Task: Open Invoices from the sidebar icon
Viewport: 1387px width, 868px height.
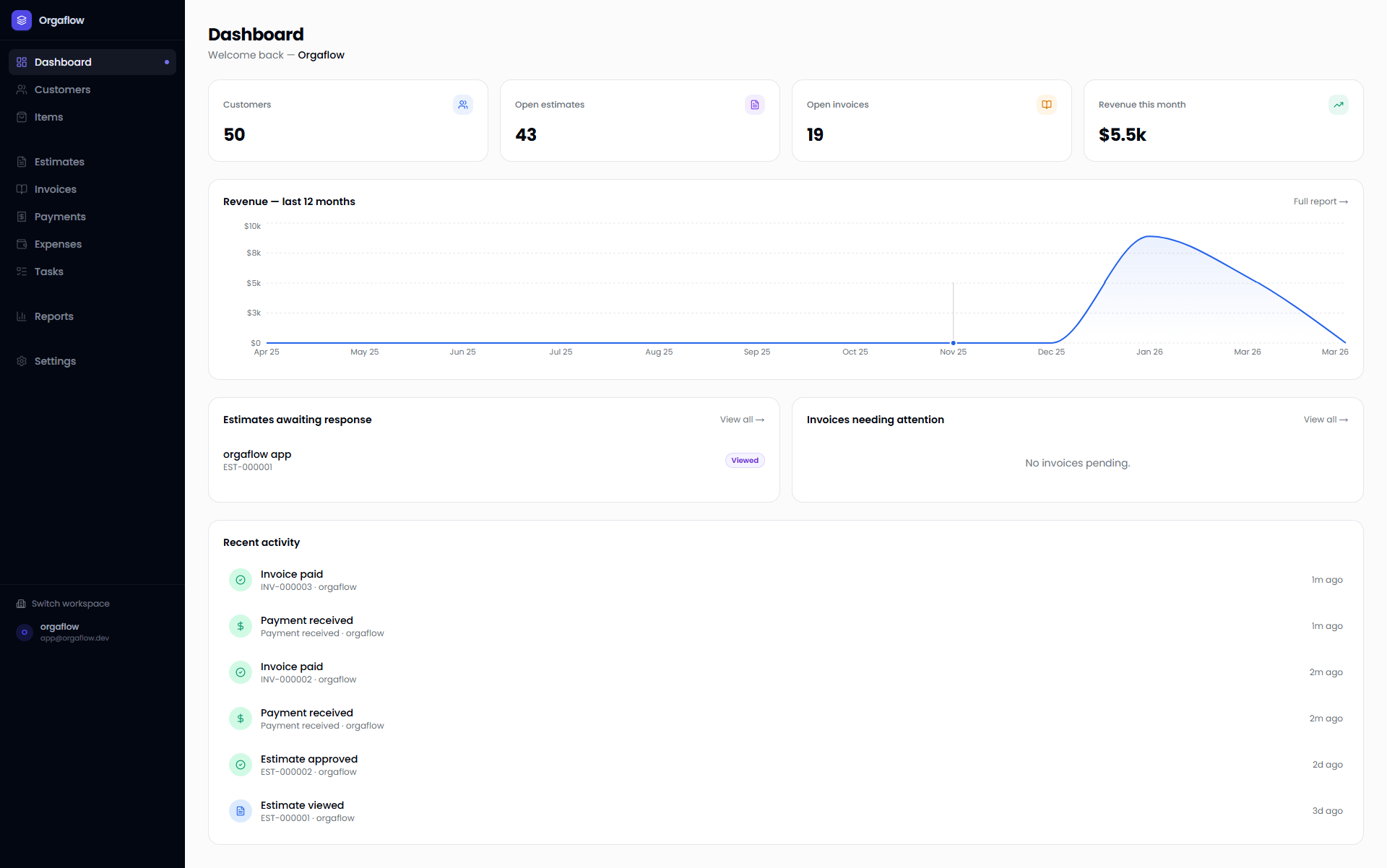Action: 22,188
